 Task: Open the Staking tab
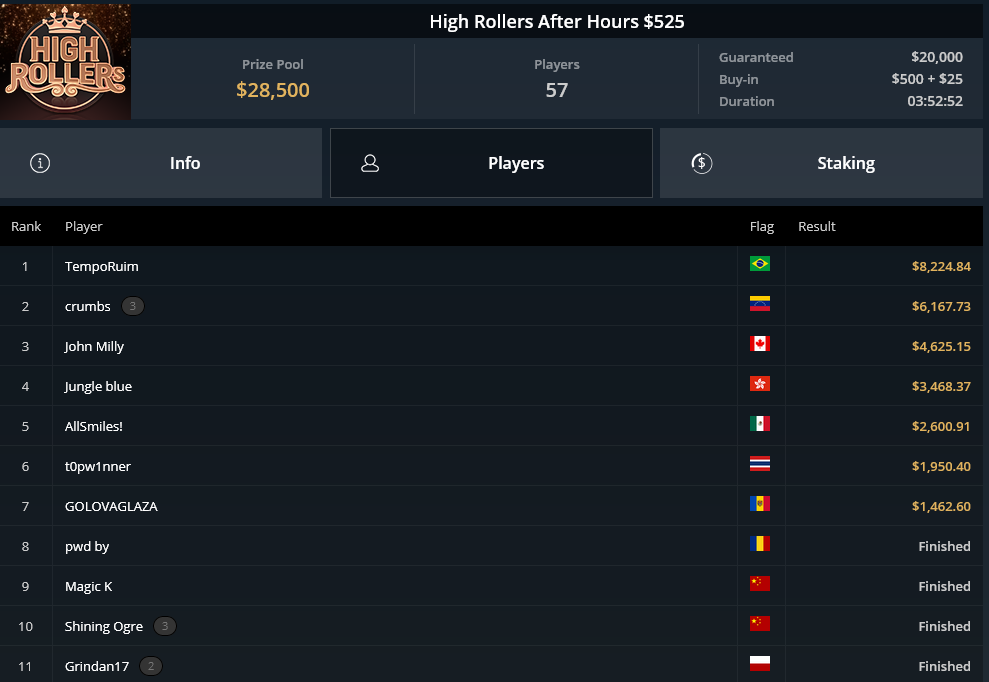click(x=846, y=162)
